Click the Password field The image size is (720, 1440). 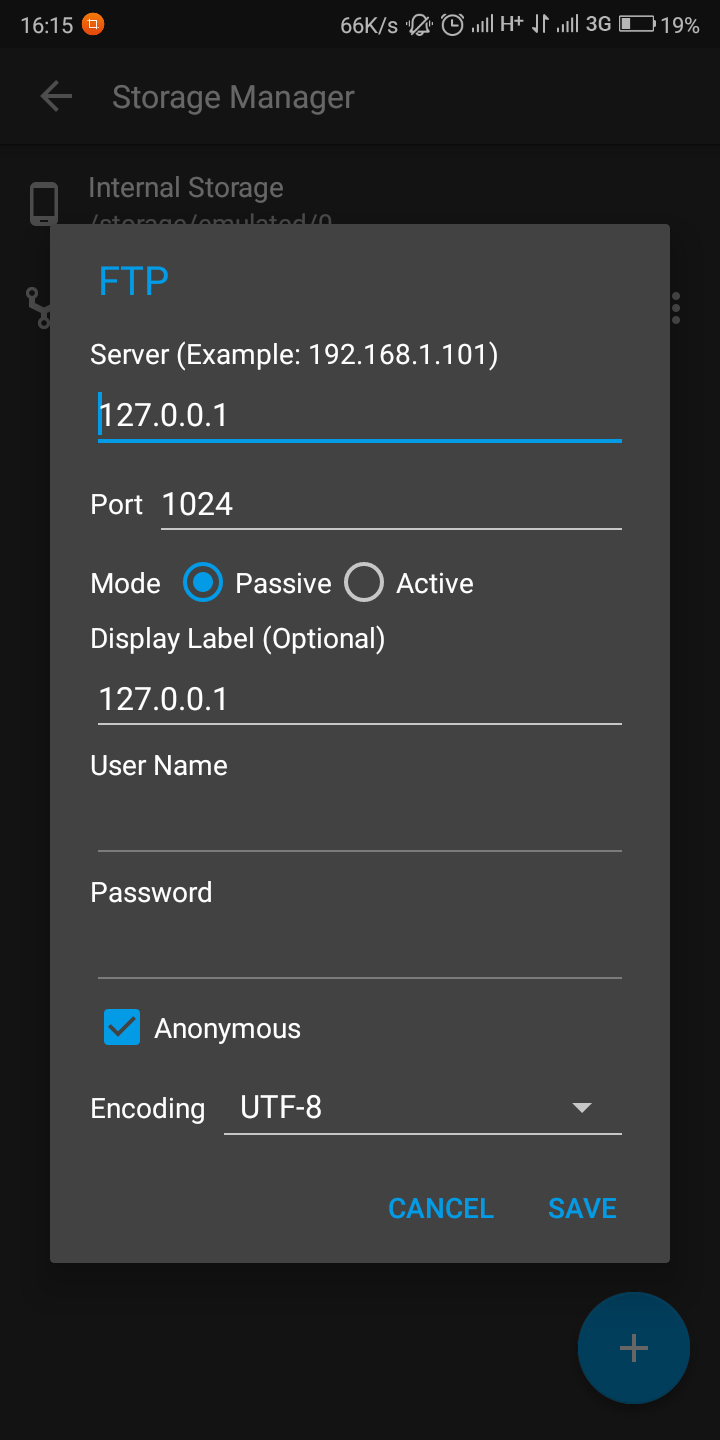pyautogui.click(x=360, y=948)
